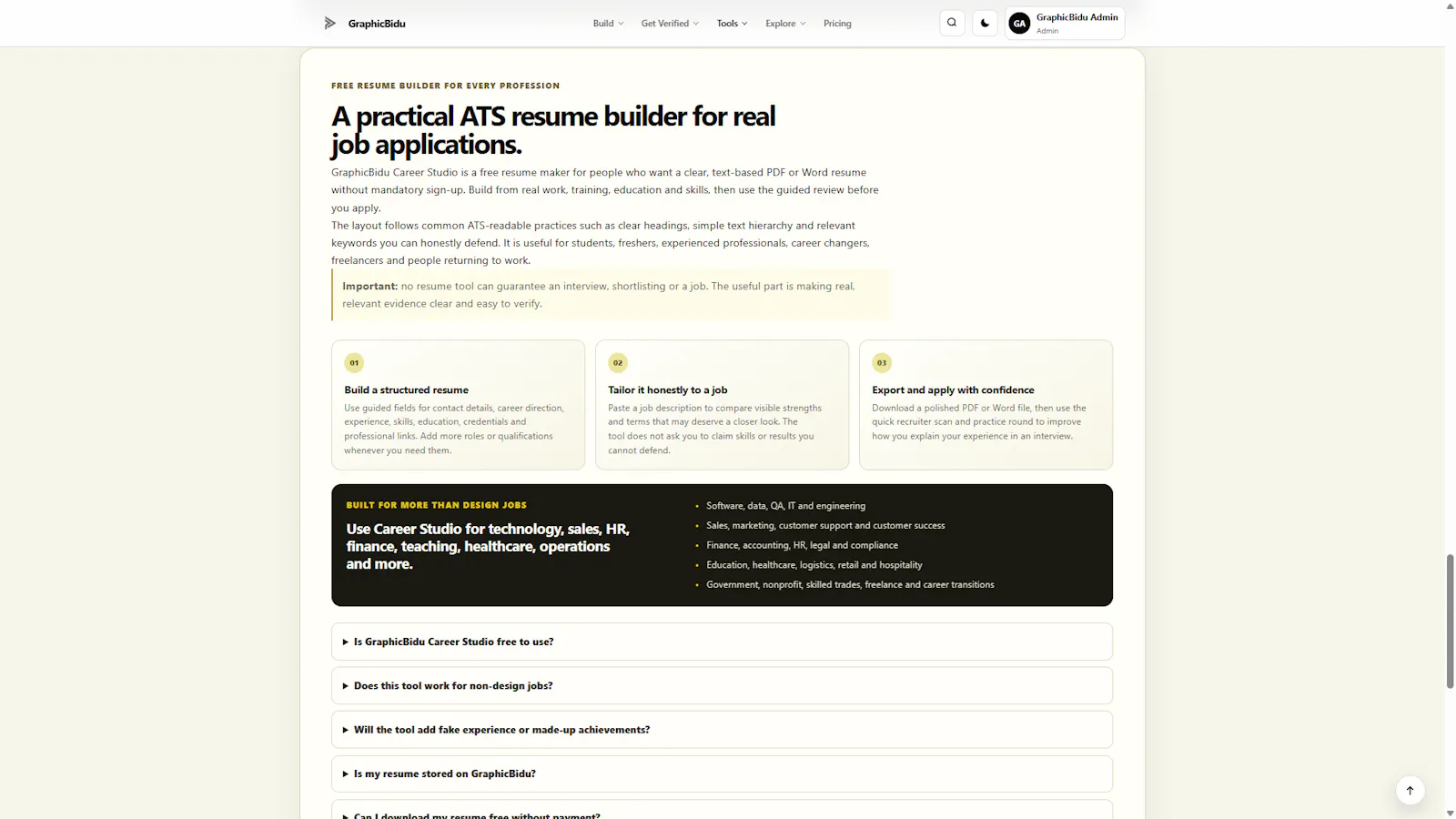
Task: Click 'Build a structured resume' card heading
Action: (406, 389)
